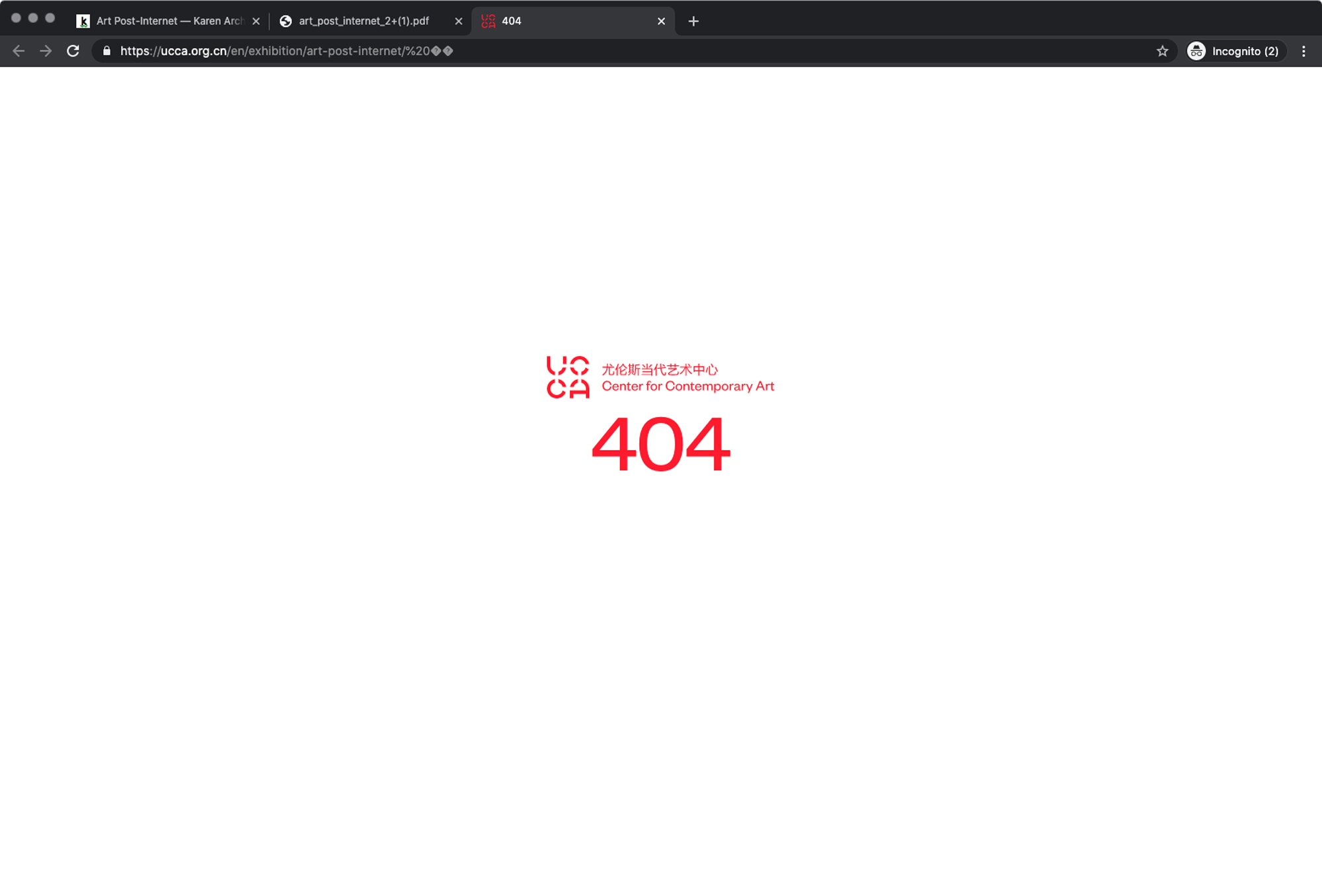Open the new tab plus button

tap(693, 21)
